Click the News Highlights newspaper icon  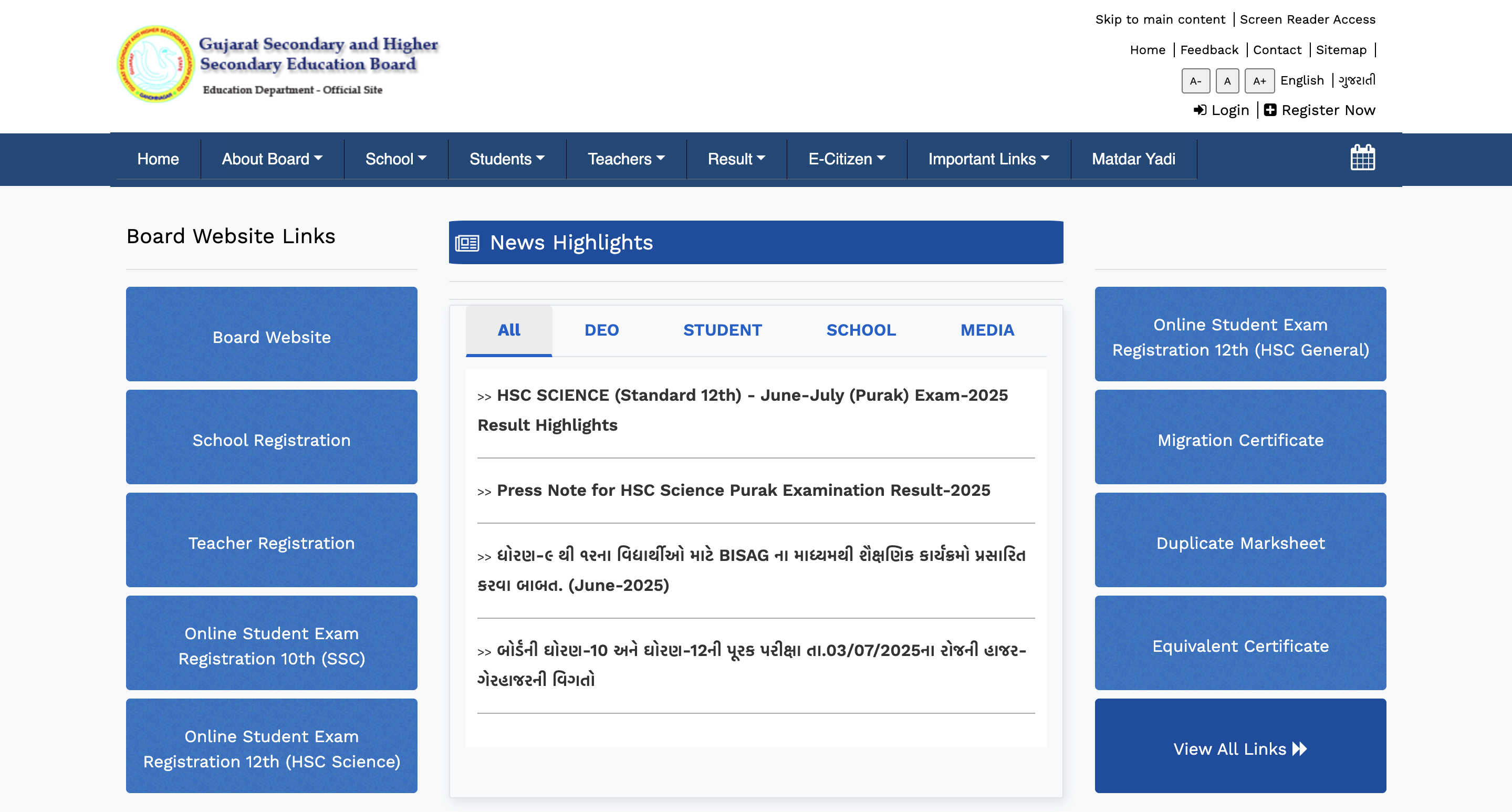468,242
